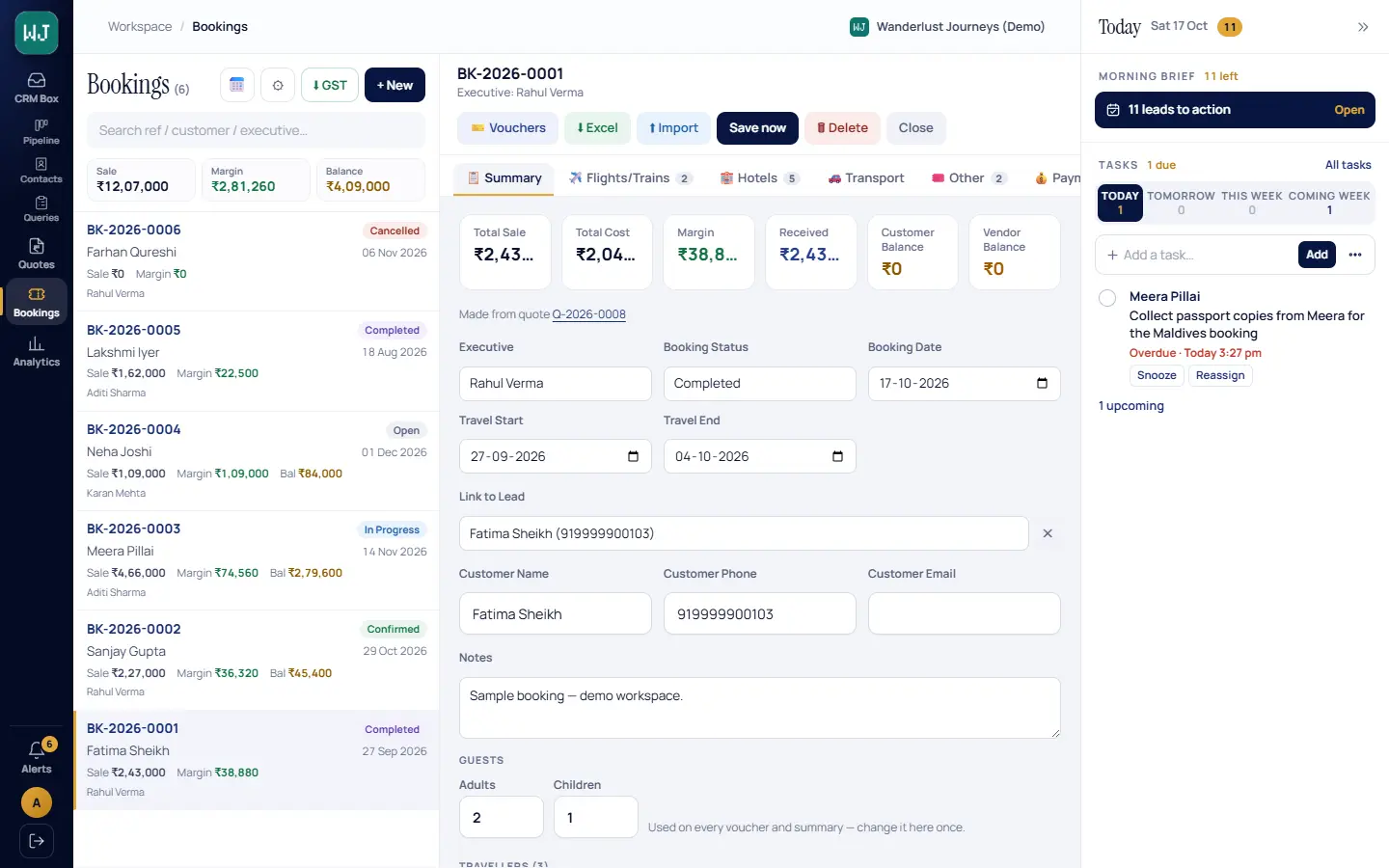Export booking with Excel button
The image size is (1389, 868).
[597, 128]
